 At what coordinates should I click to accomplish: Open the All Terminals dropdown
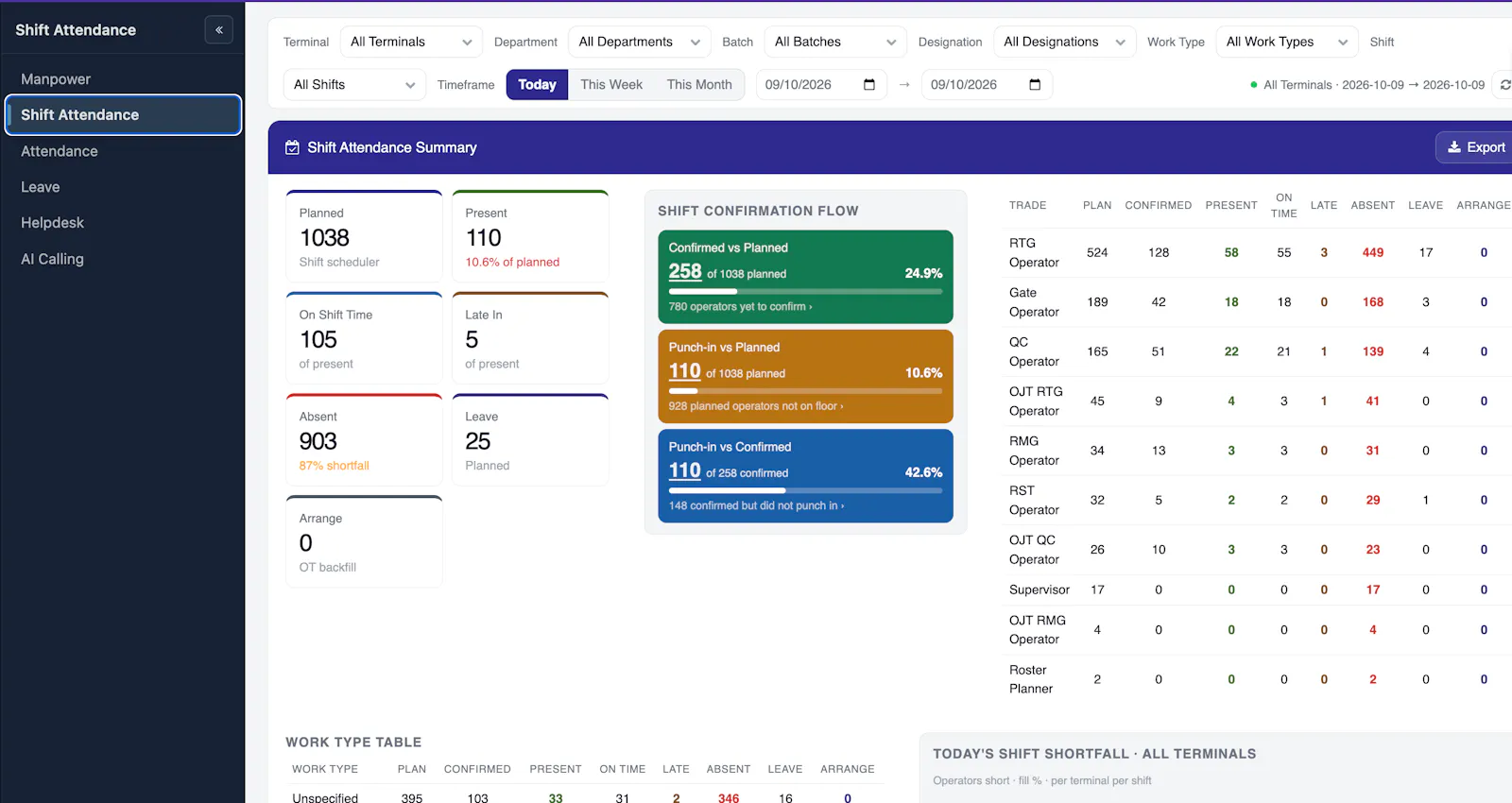coord(411,42)
